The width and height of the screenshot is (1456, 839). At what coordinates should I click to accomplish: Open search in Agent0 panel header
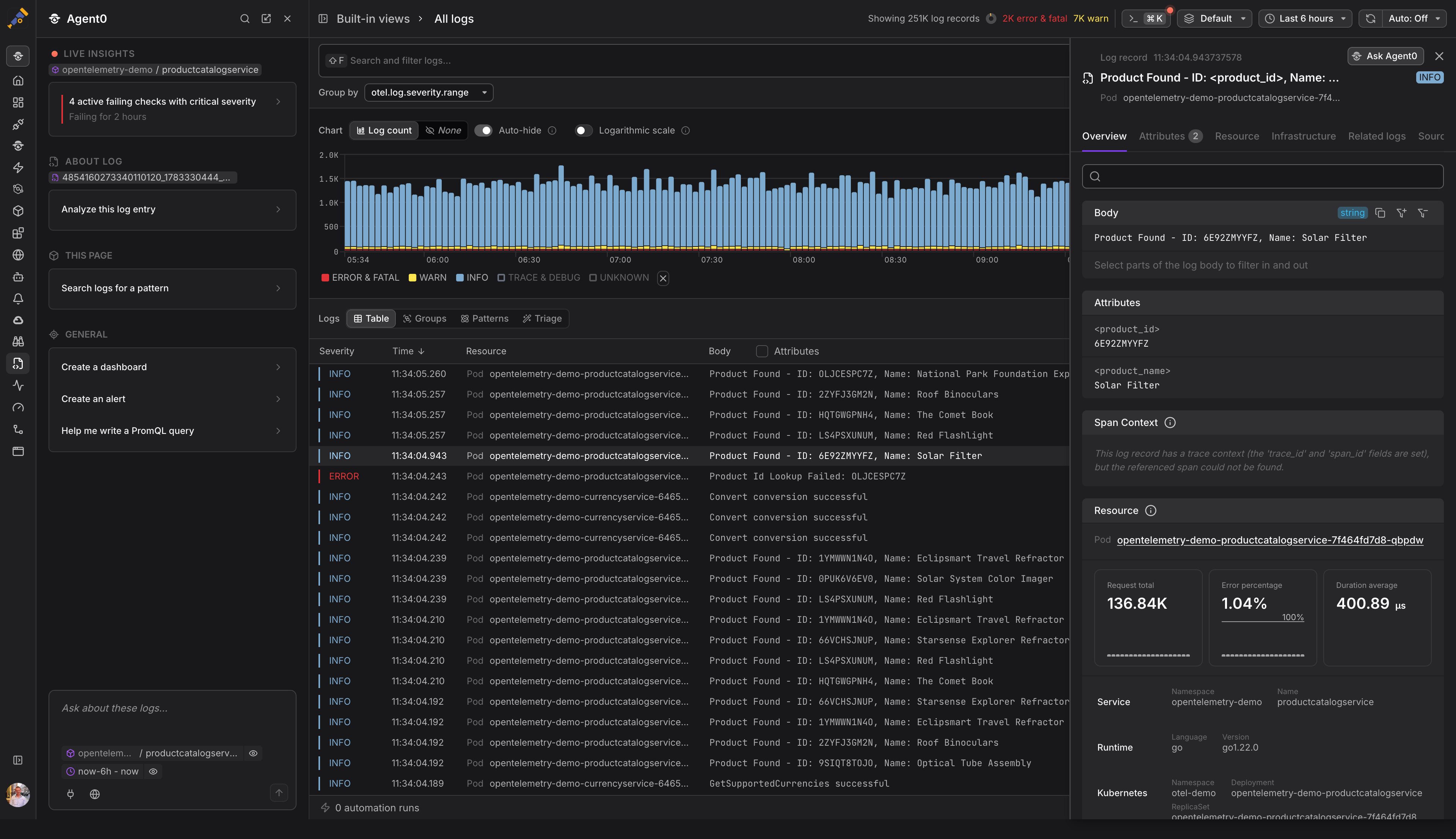pyautogui.click(x=245, y=19)
